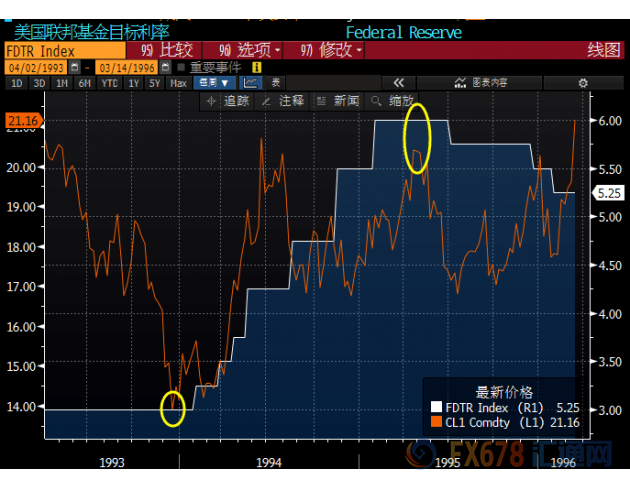Click the white FDTR Index legend swatch
Viewport: 630px width, 490px height.
point(436,407)
